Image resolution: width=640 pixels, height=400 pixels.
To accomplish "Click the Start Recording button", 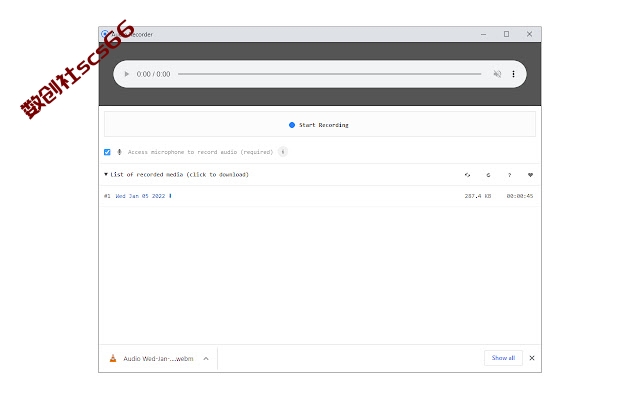I will point(320,124).
